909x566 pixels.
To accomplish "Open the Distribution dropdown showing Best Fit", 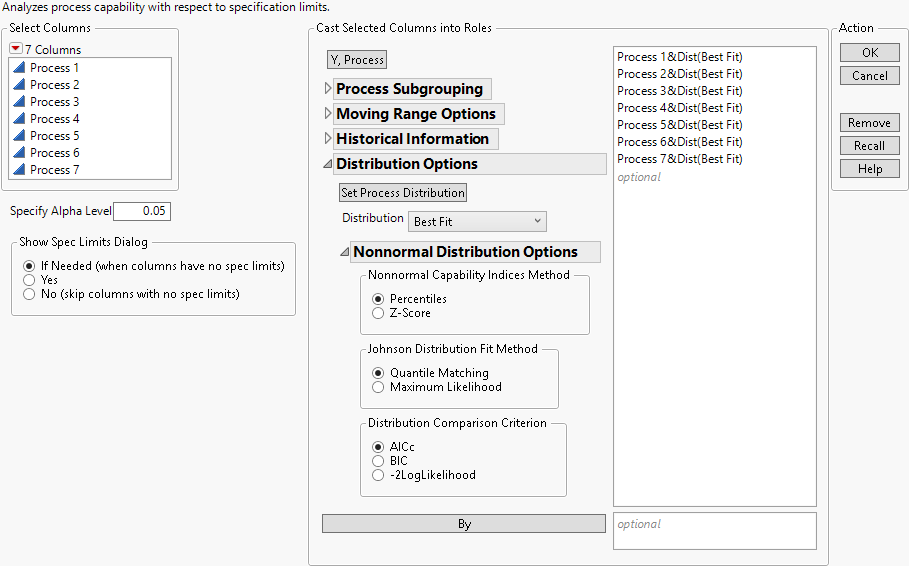I will (x=477, y=221).
